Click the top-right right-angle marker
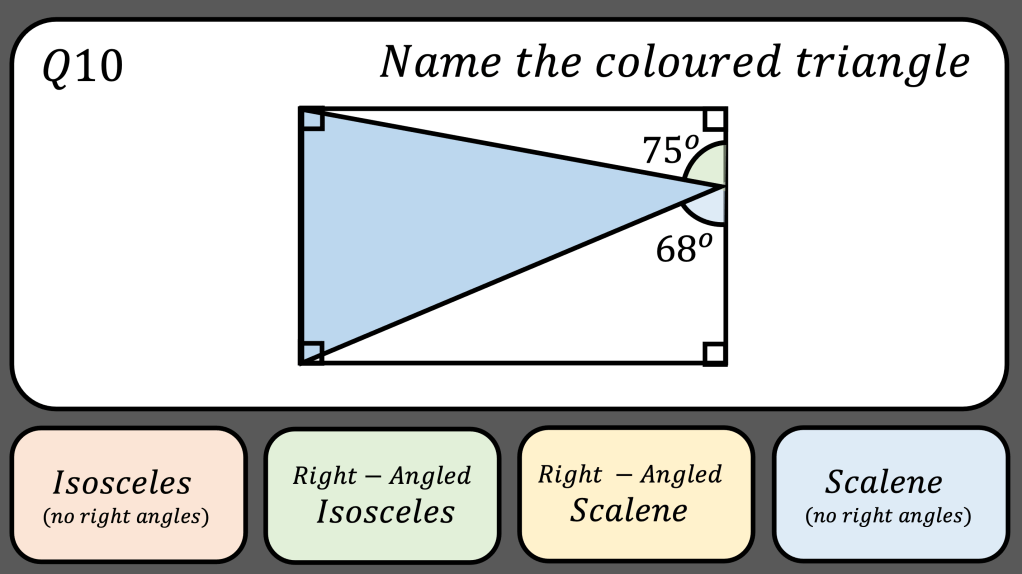The width and height of the screenshot is (1022, 574). click(x=714, y=119)
